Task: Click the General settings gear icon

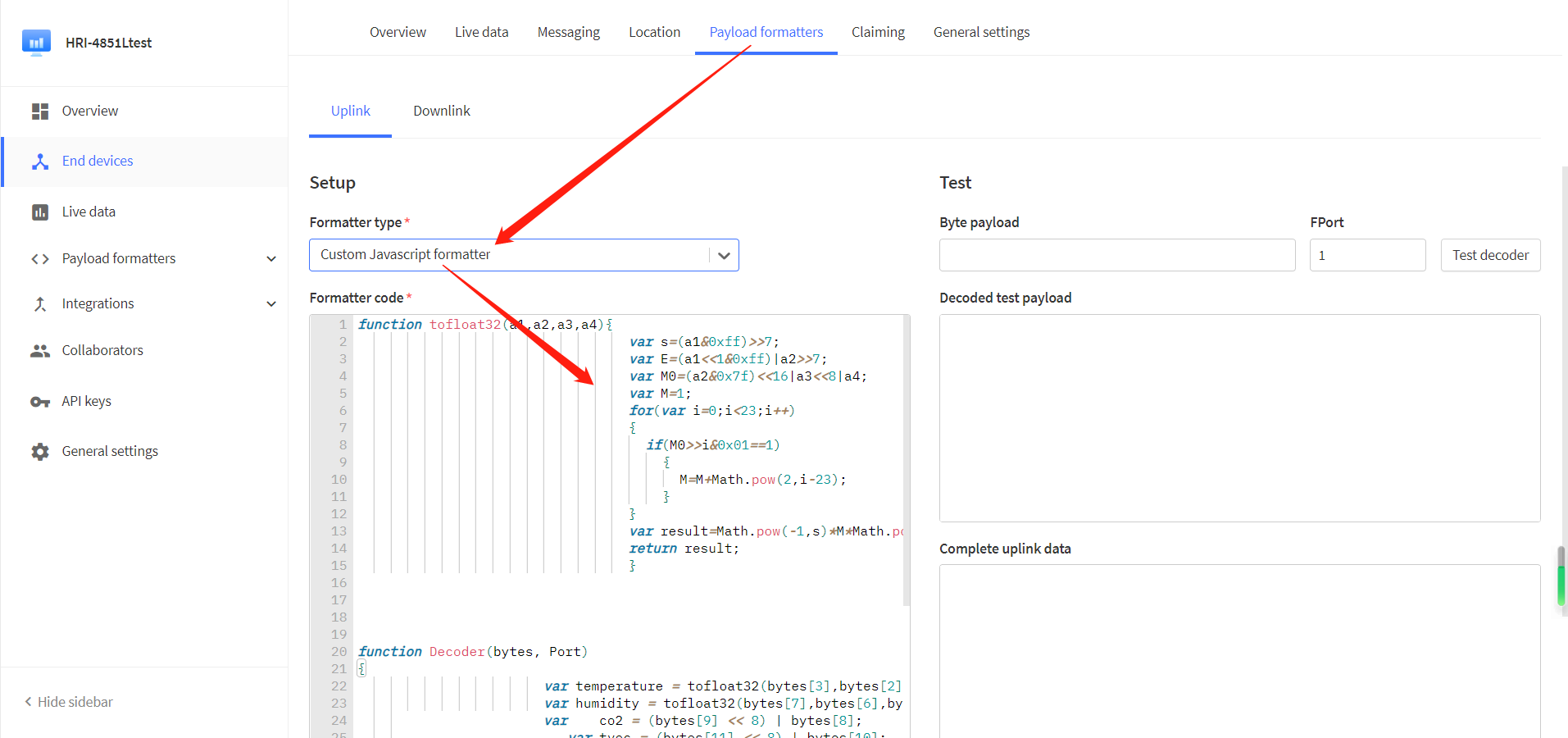Action: 39,452
